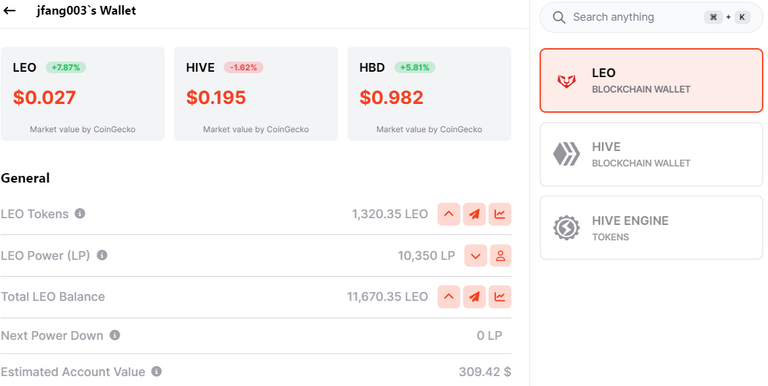The width and height of the screenshot is (768, 386).
Task: Show info for LEO Power (LP)
Action: click(102, 255)
